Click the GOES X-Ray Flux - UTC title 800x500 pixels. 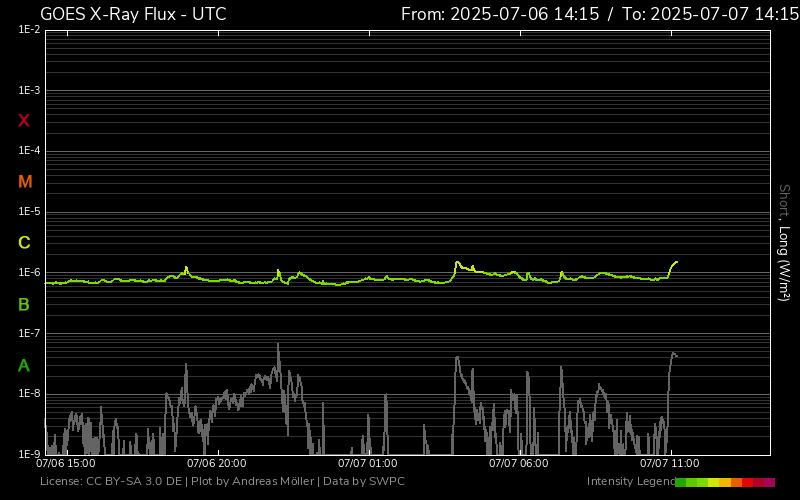[133, 14]
